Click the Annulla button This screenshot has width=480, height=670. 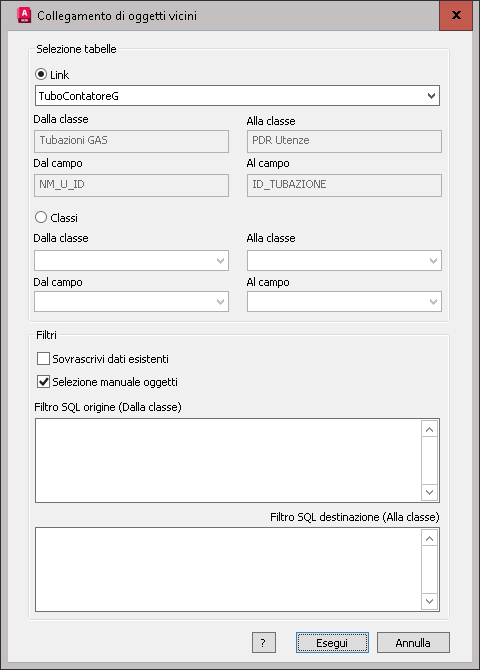413,642
